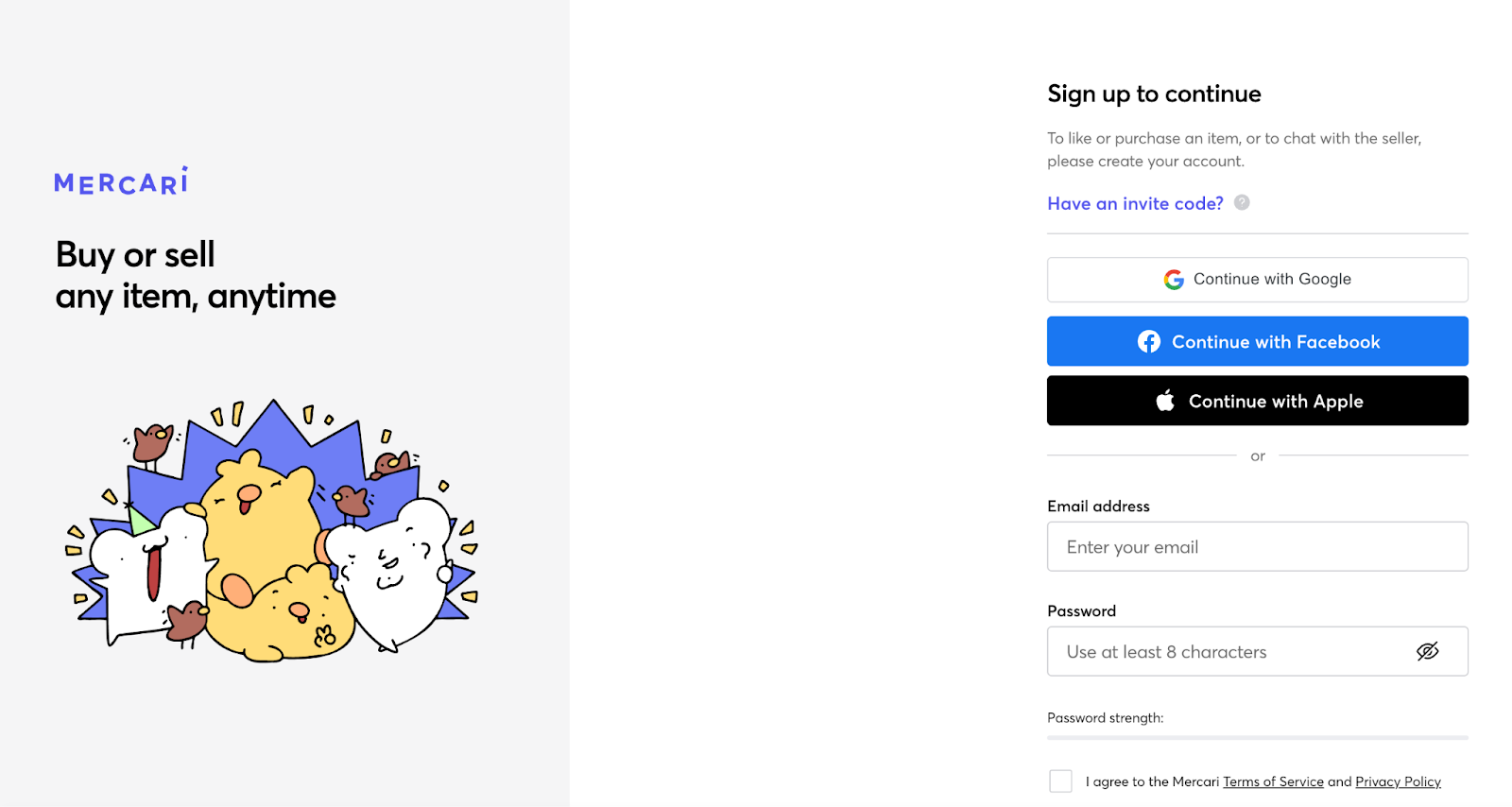Click the 'Enter your email' input field
The height and width of the screenshot is (807, 1512).
point(1257,546)
